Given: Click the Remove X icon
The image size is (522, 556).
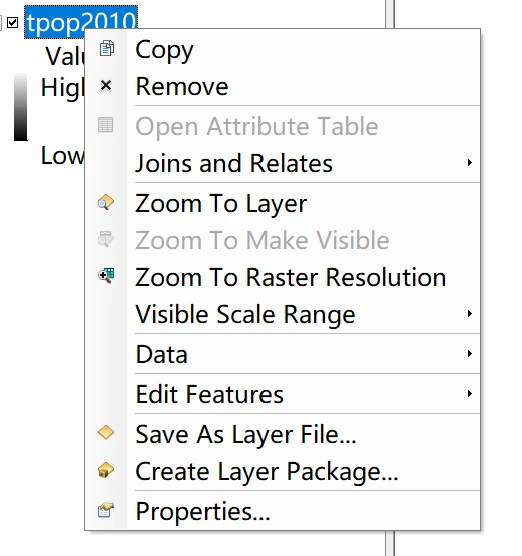Looking at the screenshot, I should [106, 85].
